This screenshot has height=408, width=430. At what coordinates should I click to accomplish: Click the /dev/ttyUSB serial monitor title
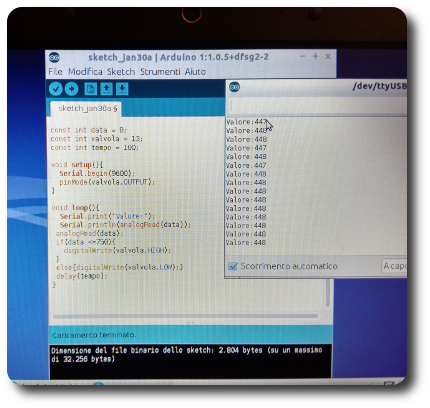point(380,86)
